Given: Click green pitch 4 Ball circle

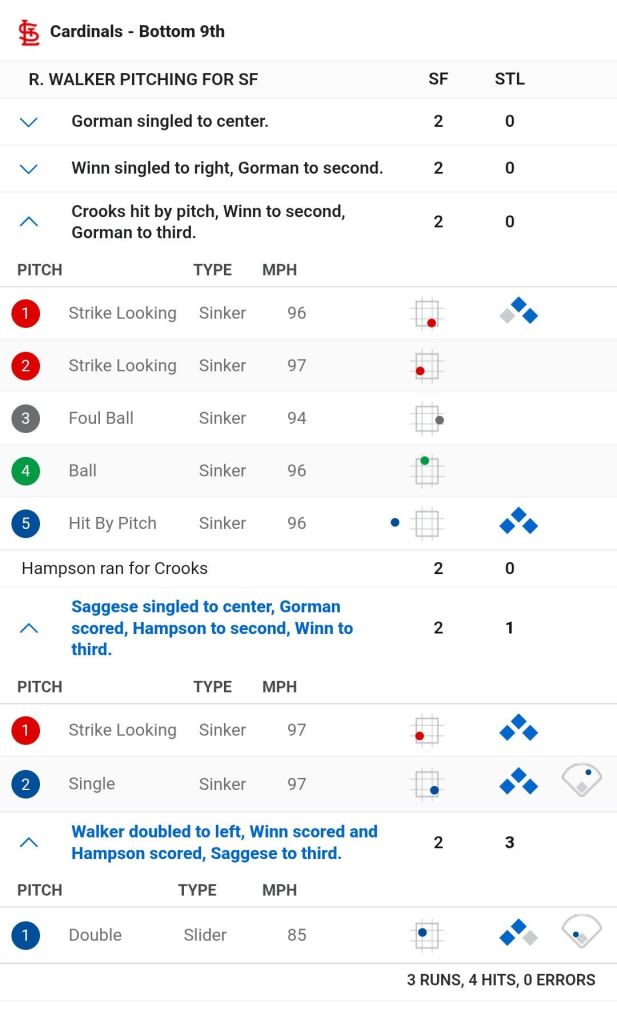Looking at the screenshot, I should (x=25, y=471).
